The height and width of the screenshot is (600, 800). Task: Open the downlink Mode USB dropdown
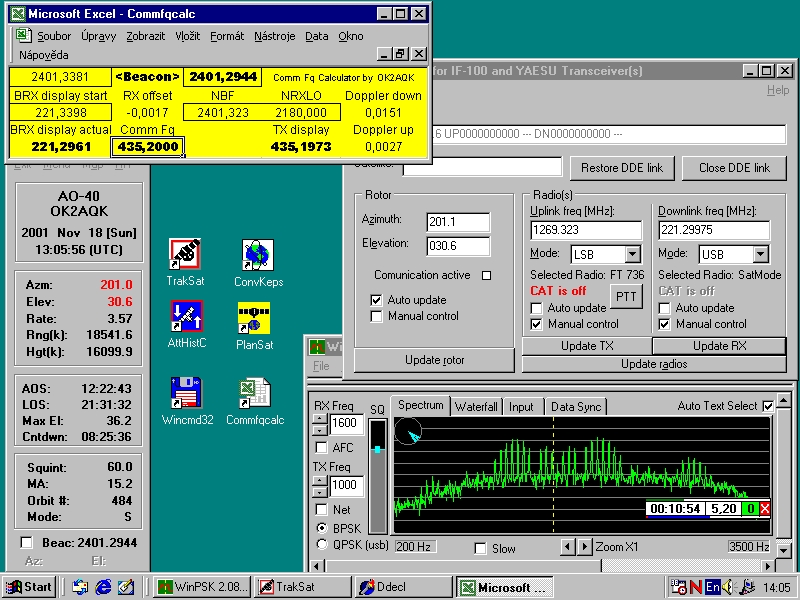761,254
